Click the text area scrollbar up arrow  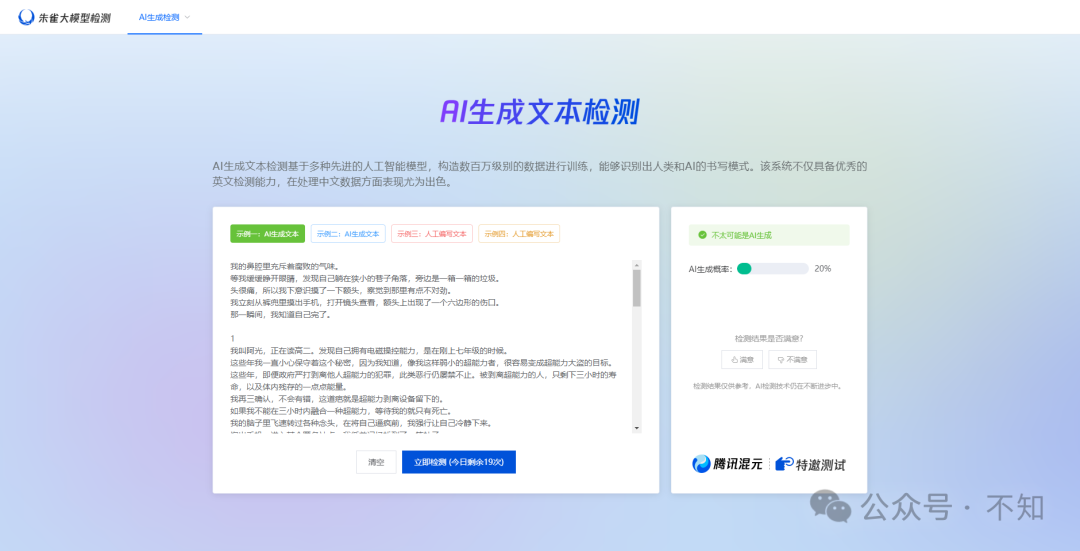[636, 266]
